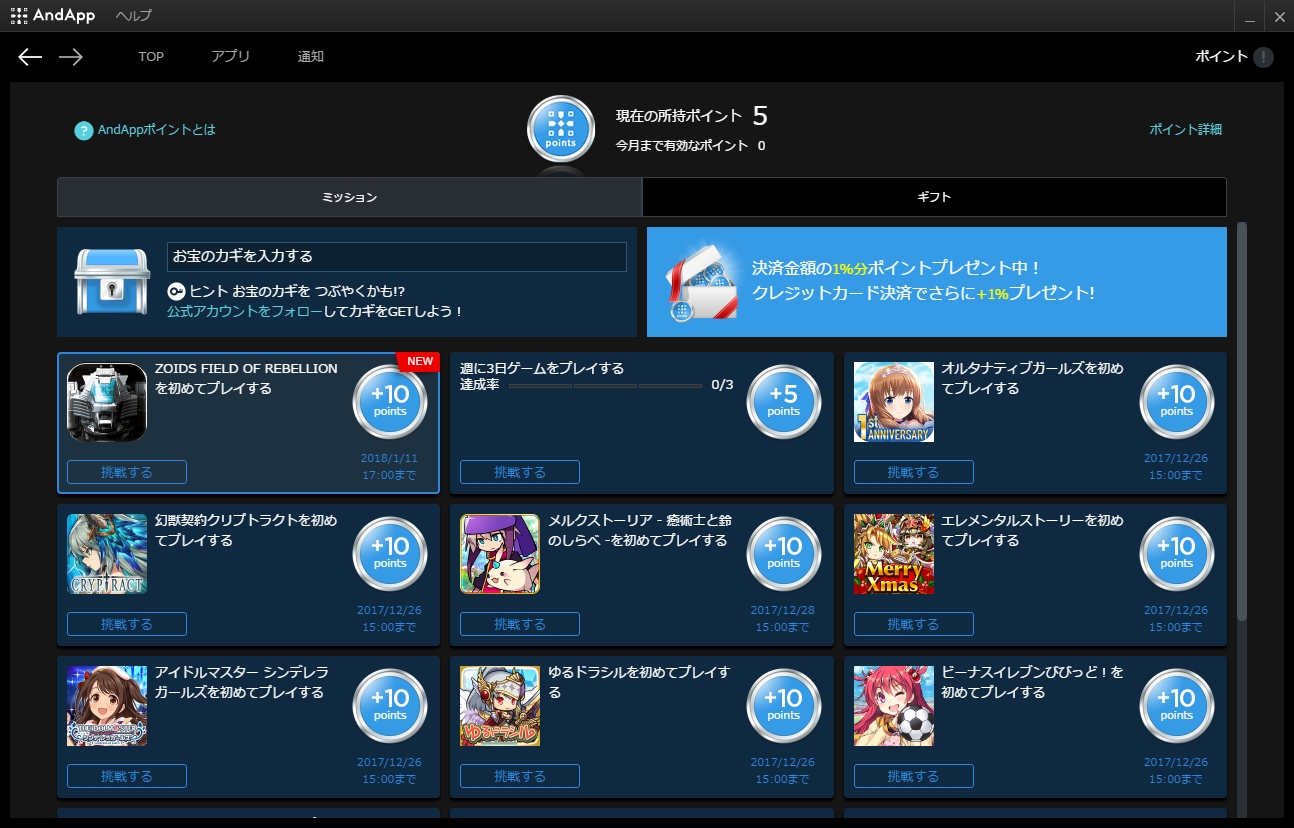Open the 通知 section
This screenshot has width=1294, height=828.
coord(311,57)
